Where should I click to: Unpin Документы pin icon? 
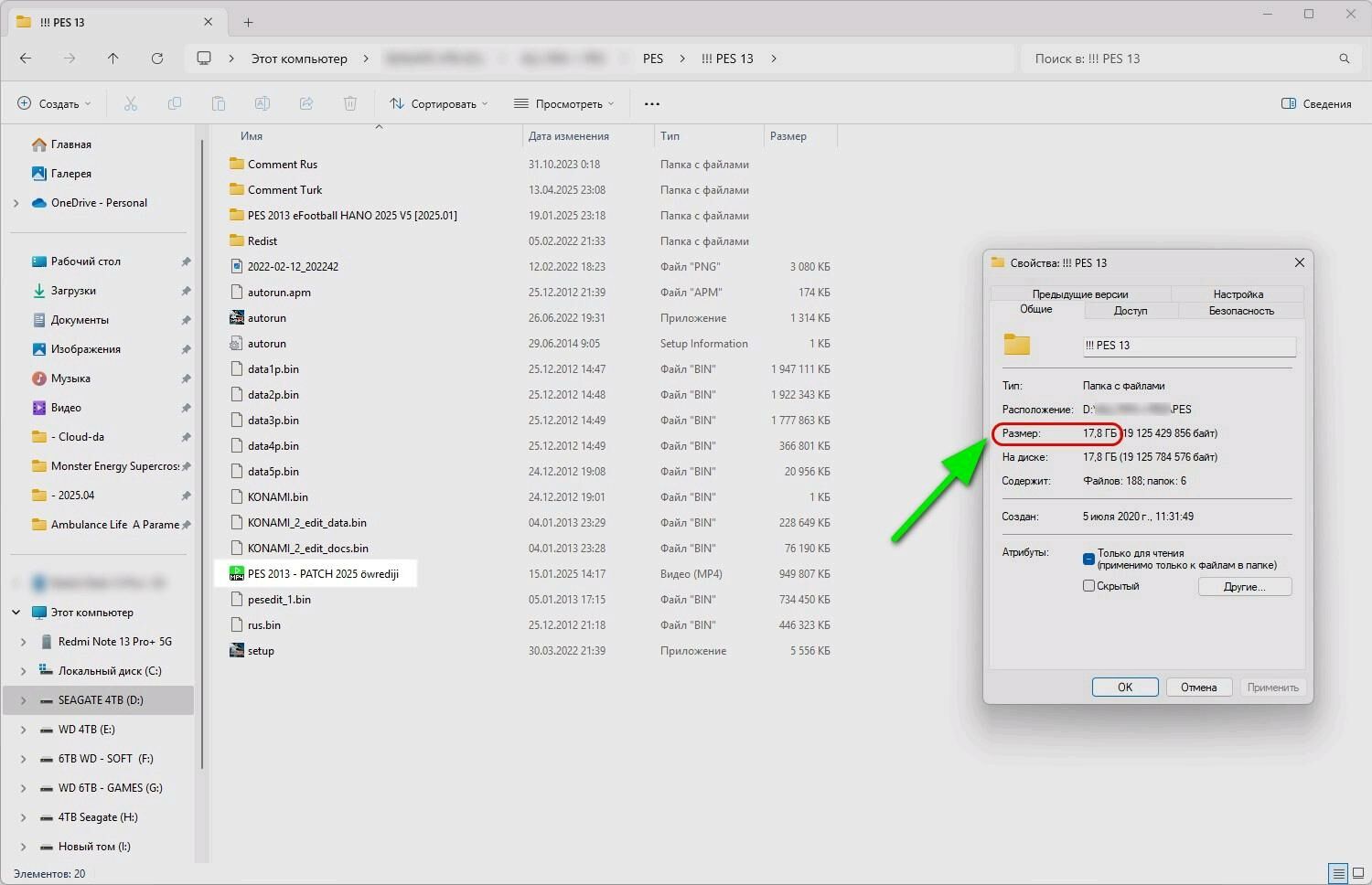coord(186,320)
